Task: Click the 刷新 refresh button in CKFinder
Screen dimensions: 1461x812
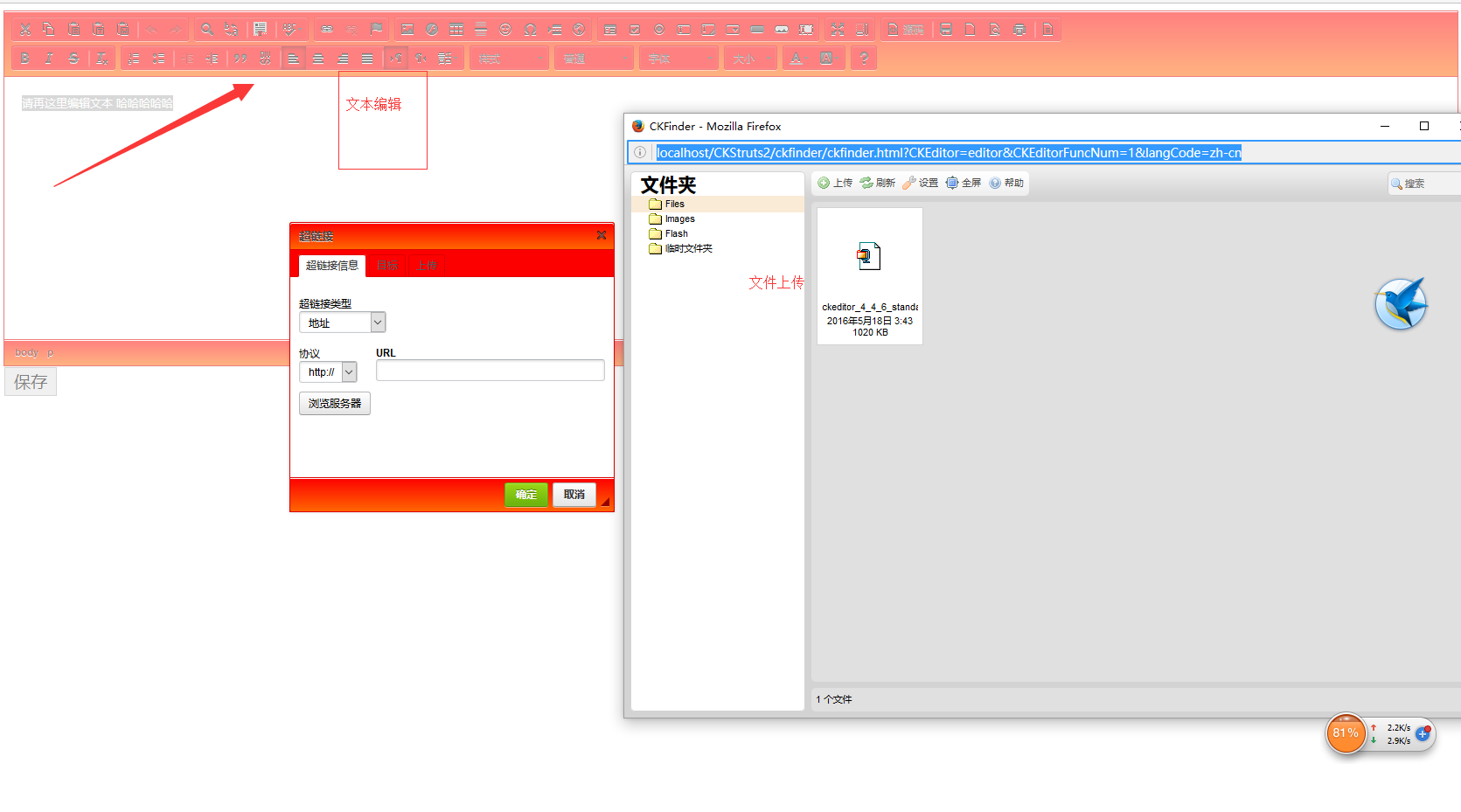Action: pyautogui.click(x=878, y=183)
